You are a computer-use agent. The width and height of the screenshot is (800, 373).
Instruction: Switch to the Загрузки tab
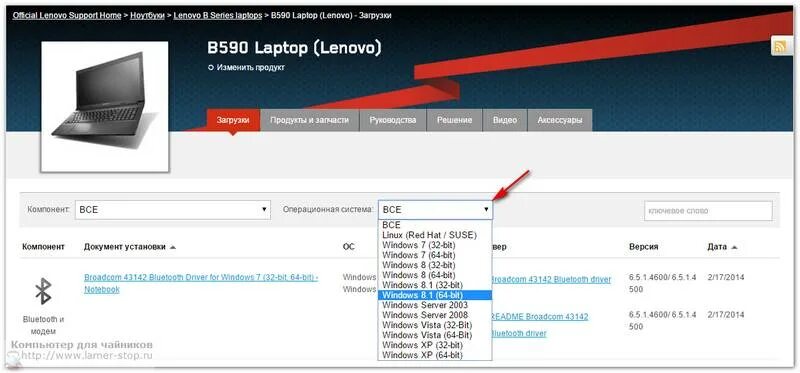[x=233, y=120]
